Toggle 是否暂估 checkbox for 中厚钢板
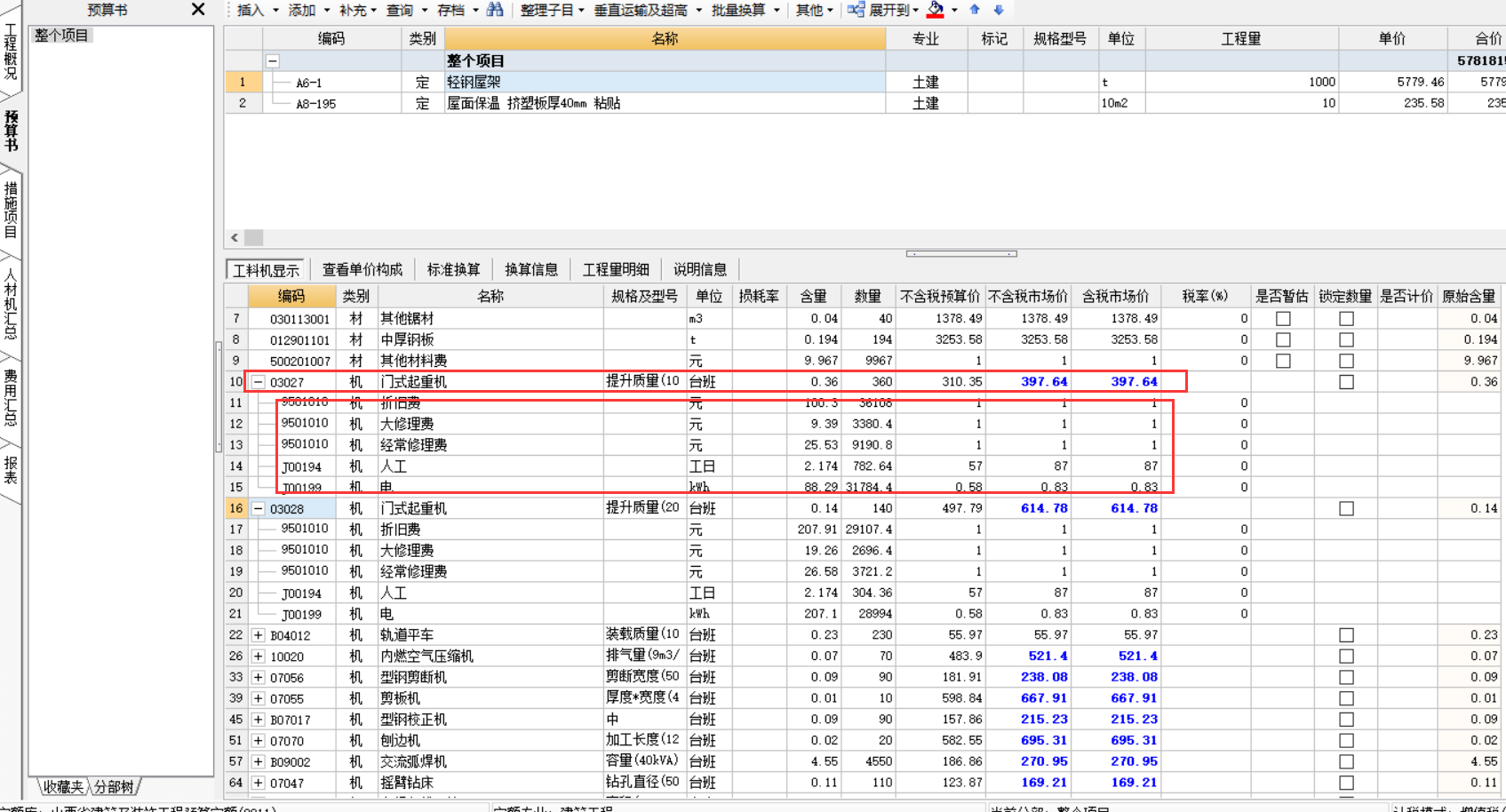 tap(1282, 340)
